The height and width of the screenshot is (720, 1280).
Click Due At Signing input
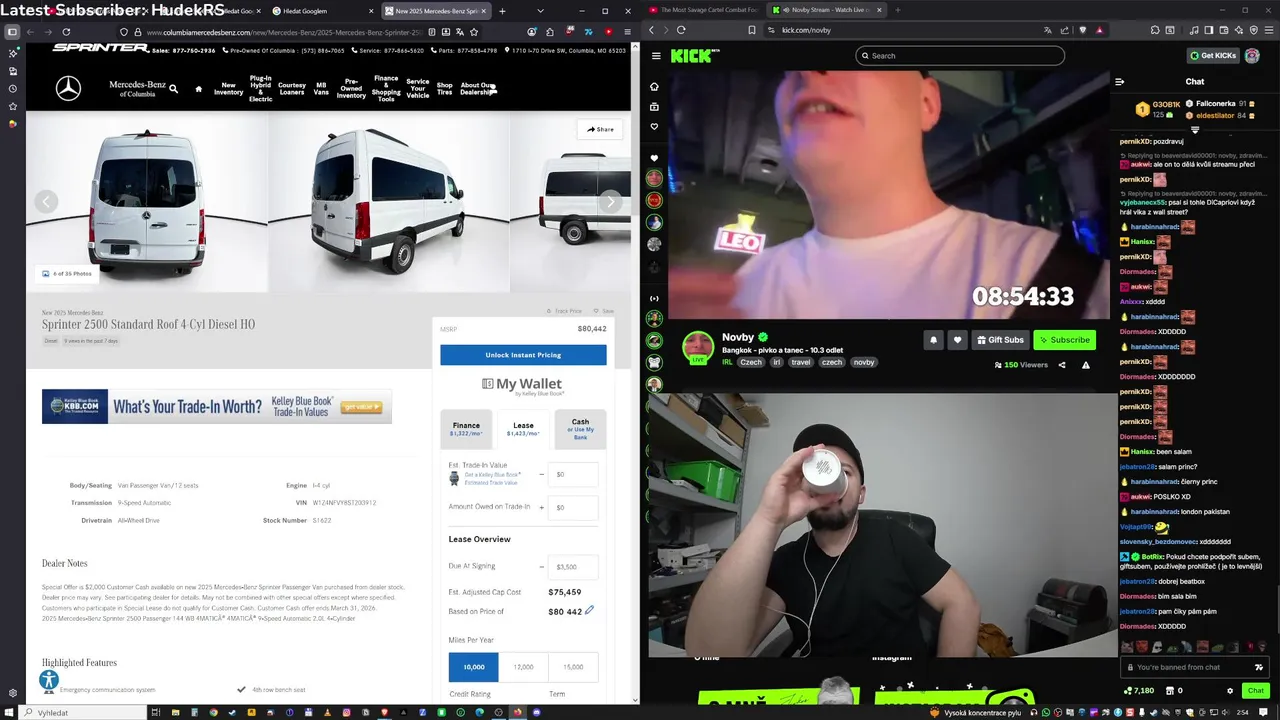coord(575,566)
